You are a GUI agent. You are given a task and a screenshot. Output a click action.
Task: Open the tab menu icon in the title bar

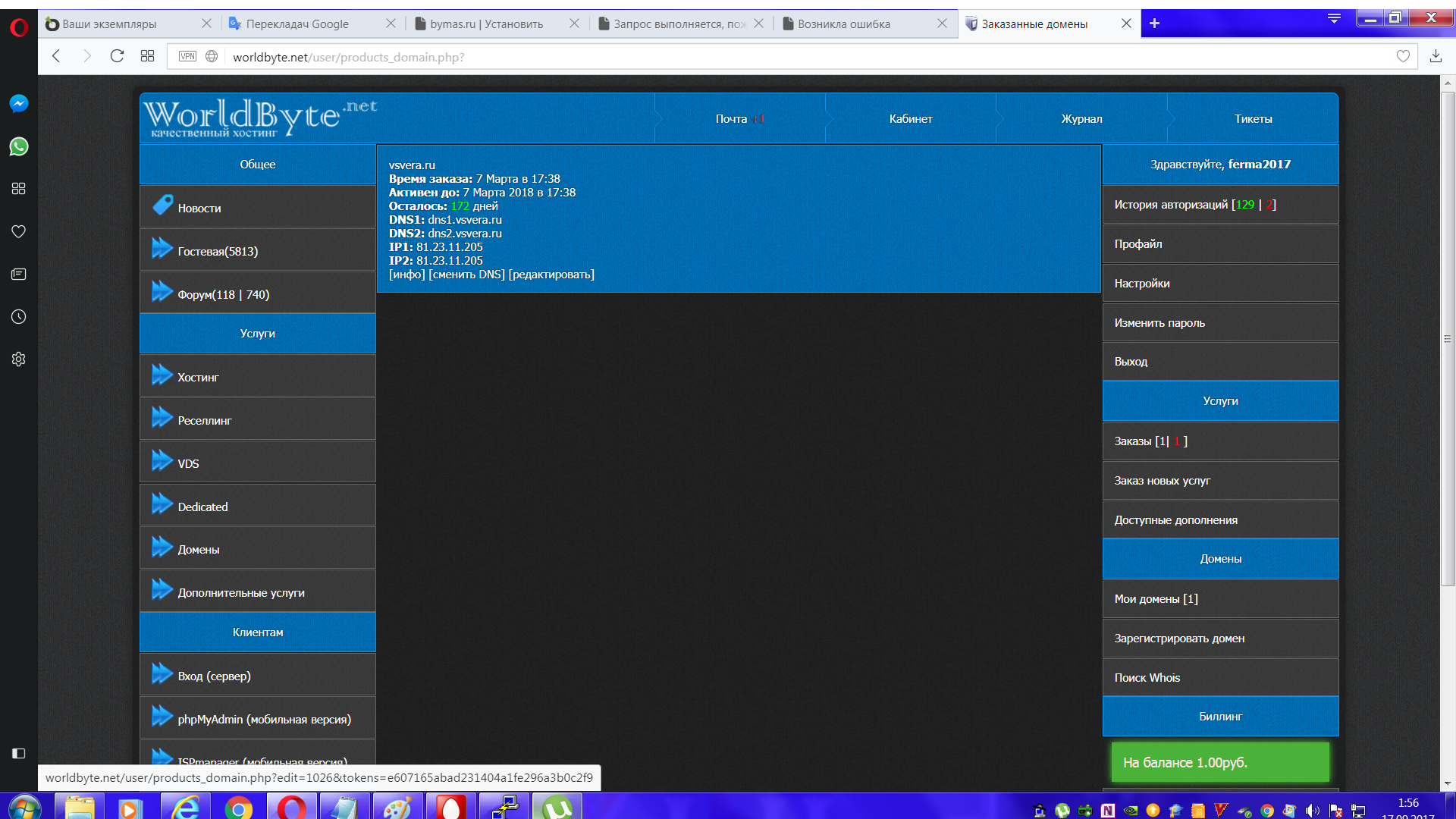click(1334, 18)
